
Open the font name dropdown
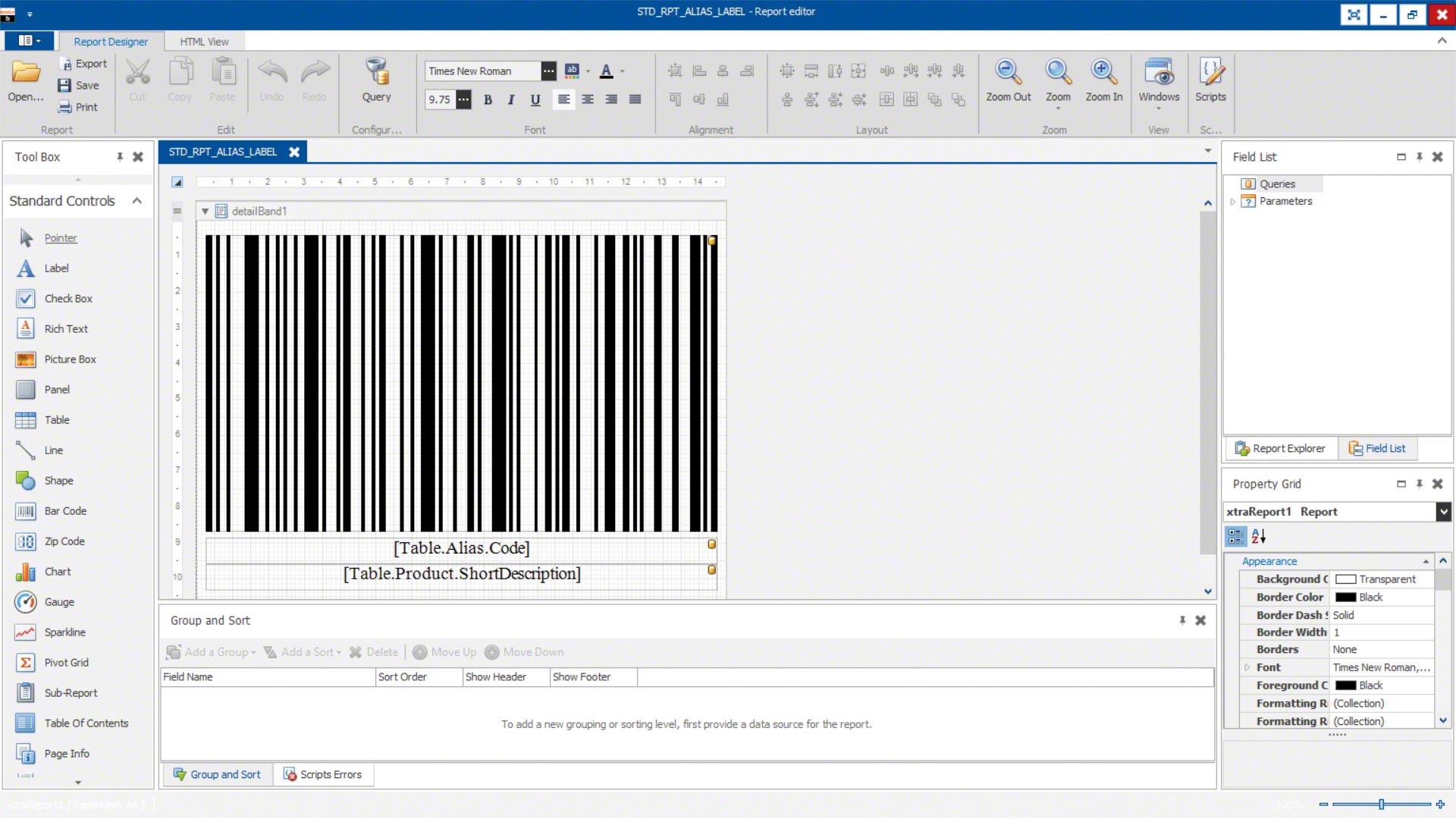coord(548,71)
